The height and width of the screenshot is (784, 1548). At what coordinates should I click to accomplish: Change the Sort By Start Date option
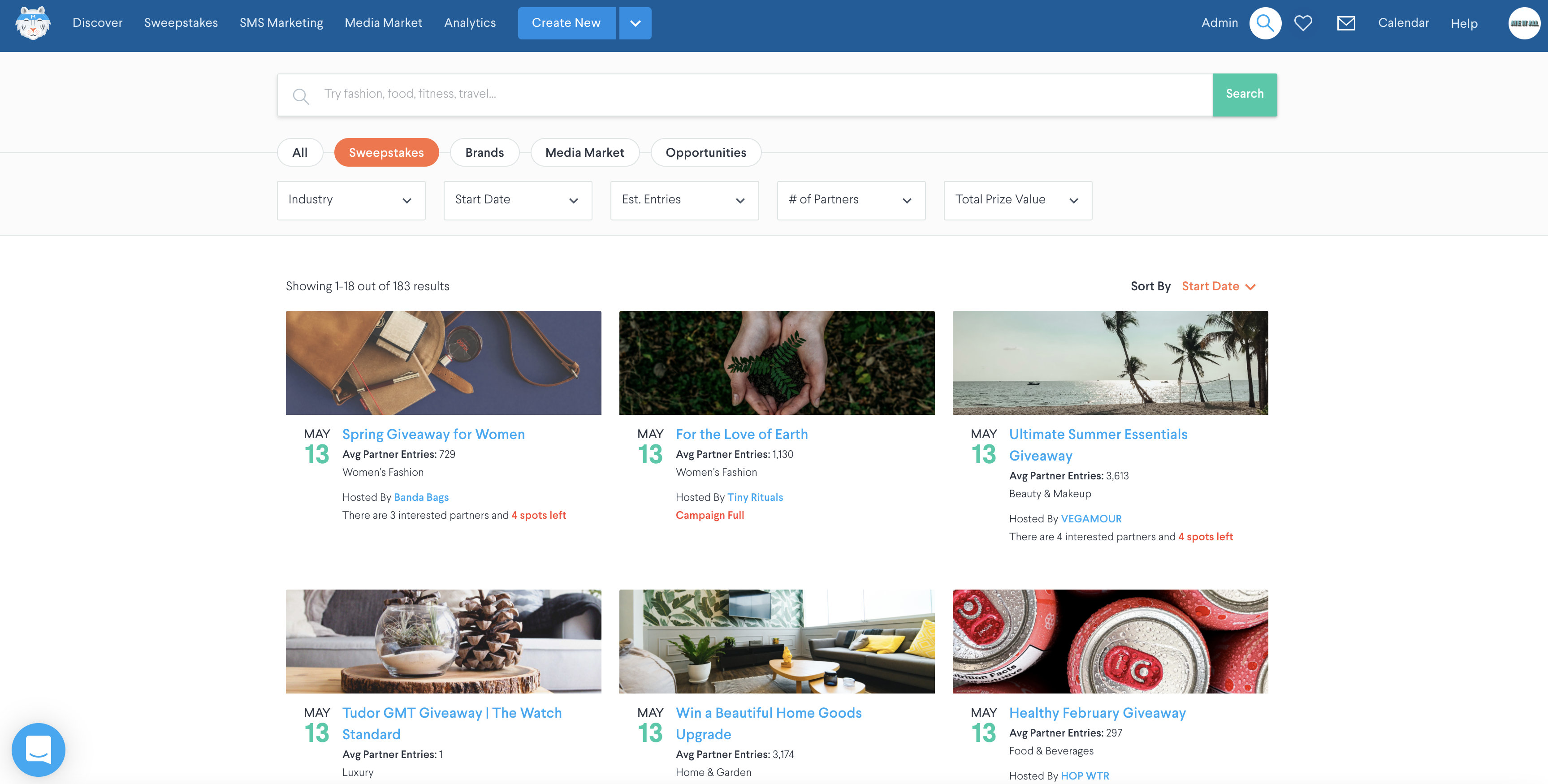point(1218,287)
